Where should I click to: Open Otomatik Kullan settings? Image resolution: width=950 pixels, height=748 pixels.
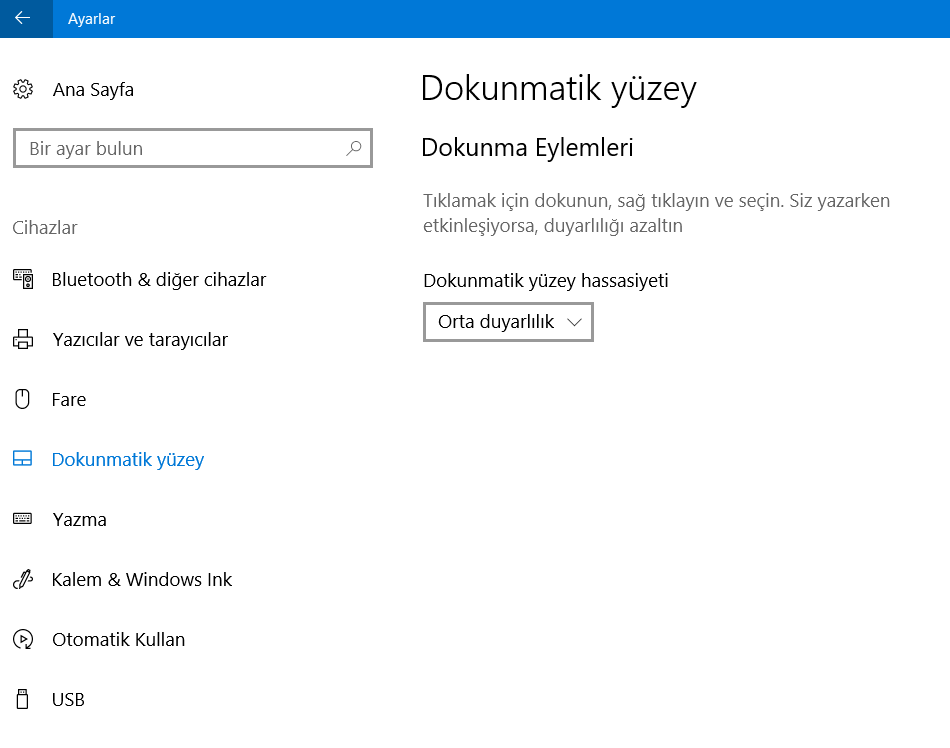(118, 640)
